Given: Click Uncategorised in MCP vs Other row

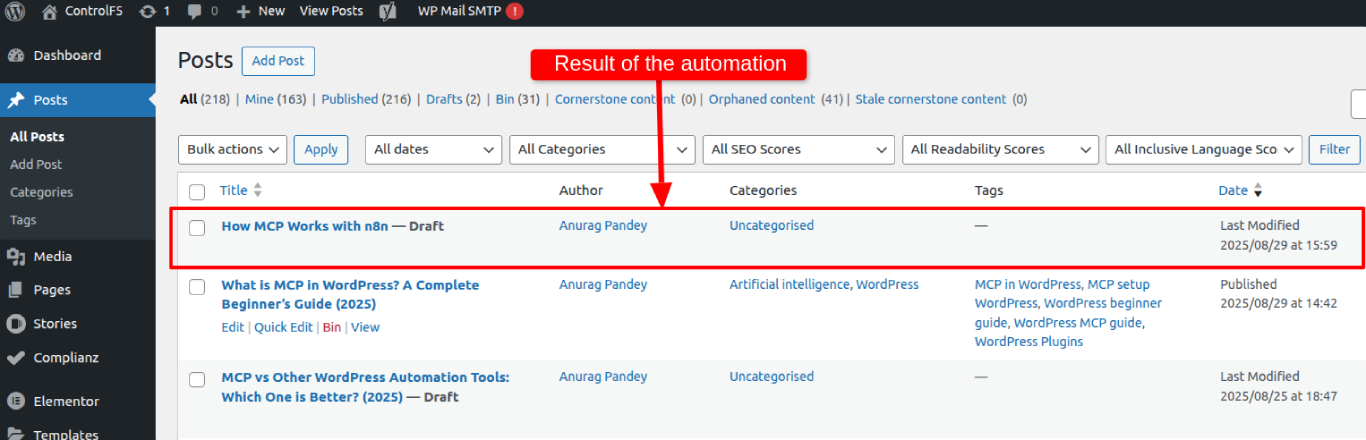Looking at the screenshot, I should (x=771, y=377).
